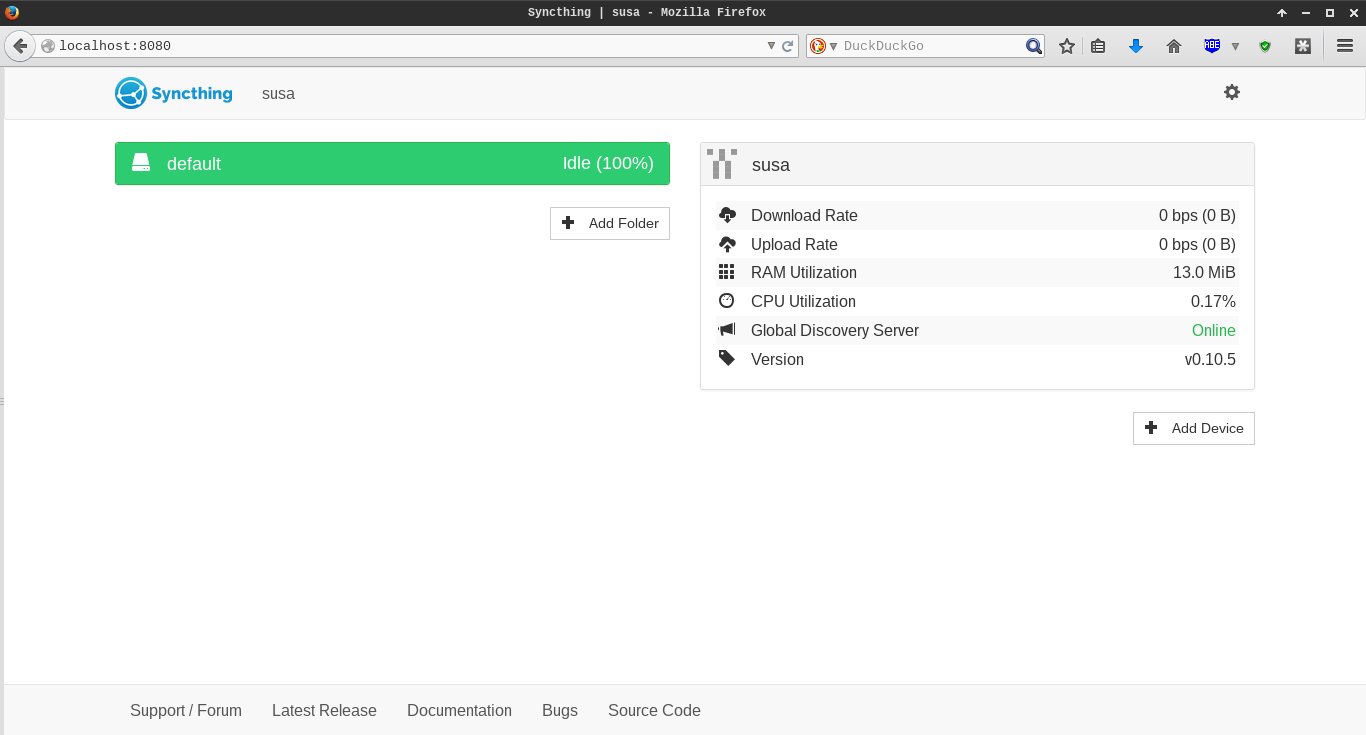Screen dimensions: 1366x735
Task: Click the Add Folder button
Action: [610, 223]
